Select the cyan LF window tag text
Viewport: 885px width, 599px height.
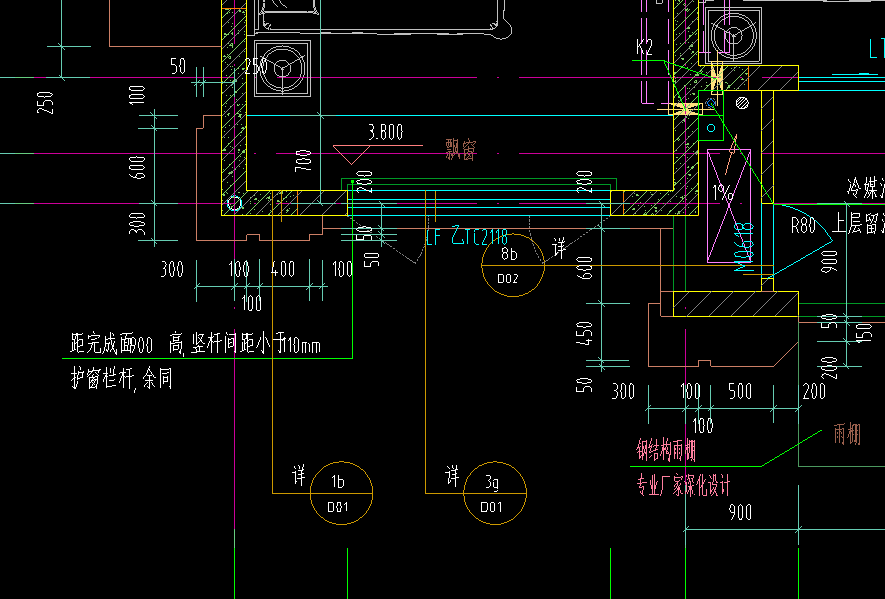point(467,237)
